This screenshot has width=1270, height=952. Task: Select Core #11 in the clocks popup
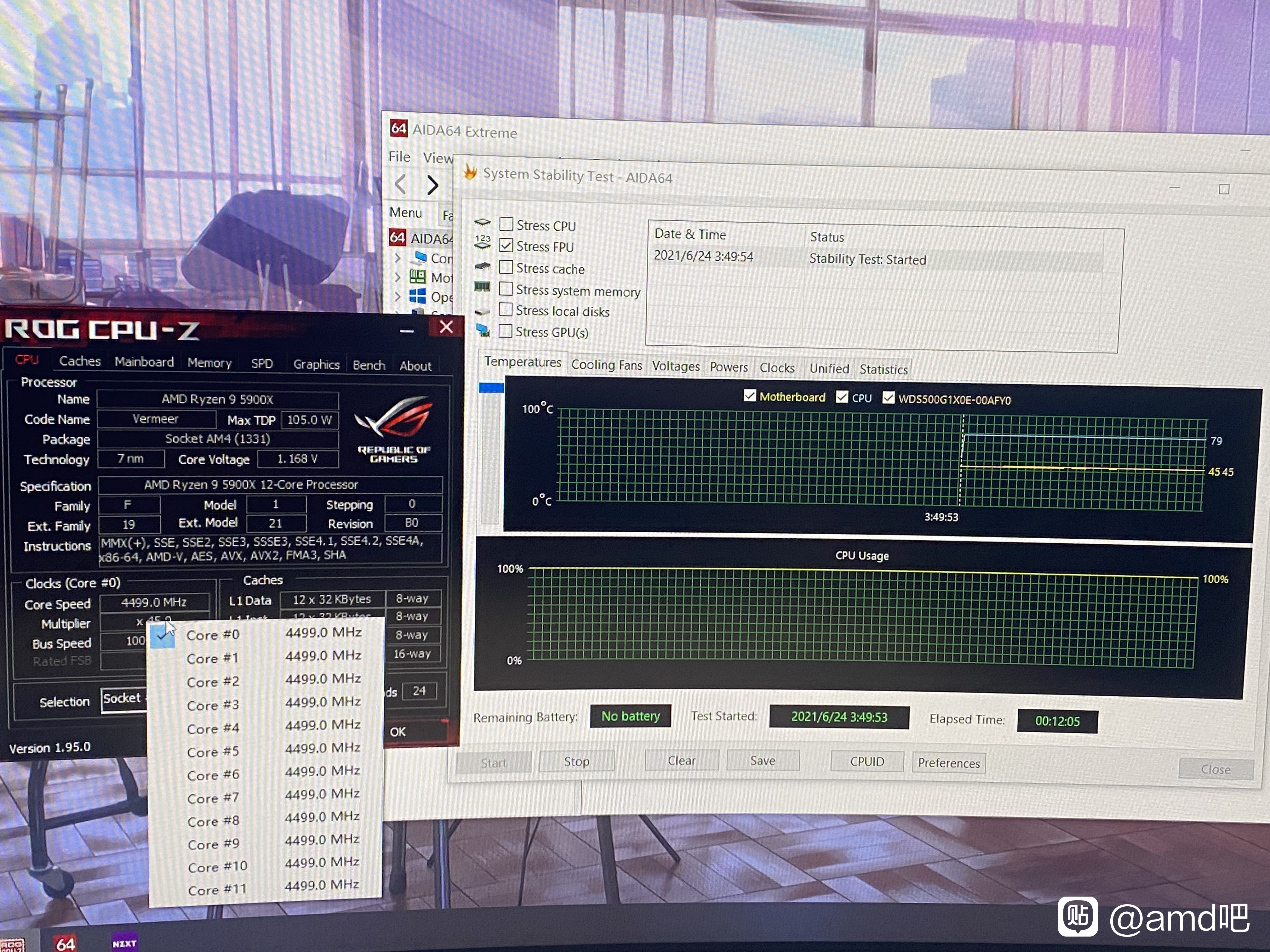tap(265, 888)
